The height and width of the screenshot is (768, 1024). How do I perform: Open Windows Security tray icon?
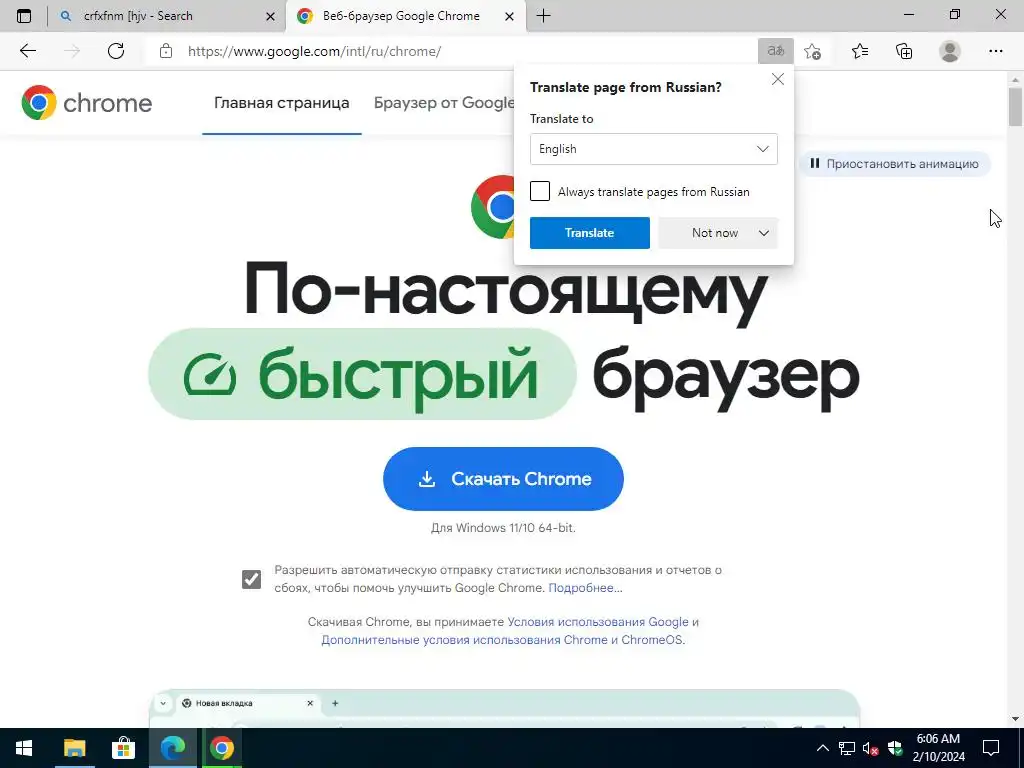[x=895, y=748]
